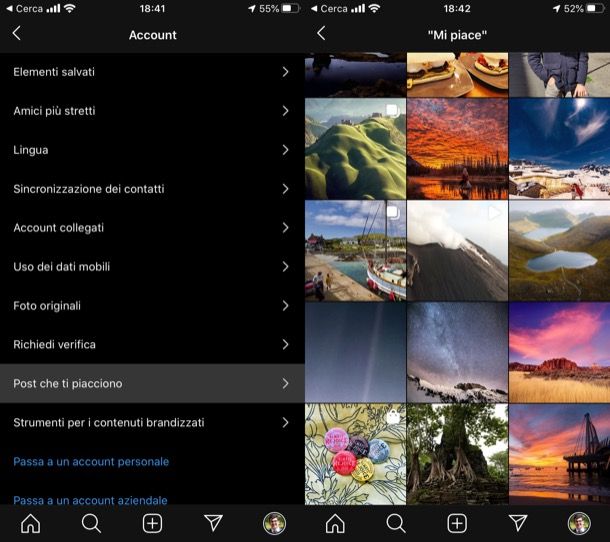Tap the chevron on Richiedi verifica row

click(x=286, y=344)
